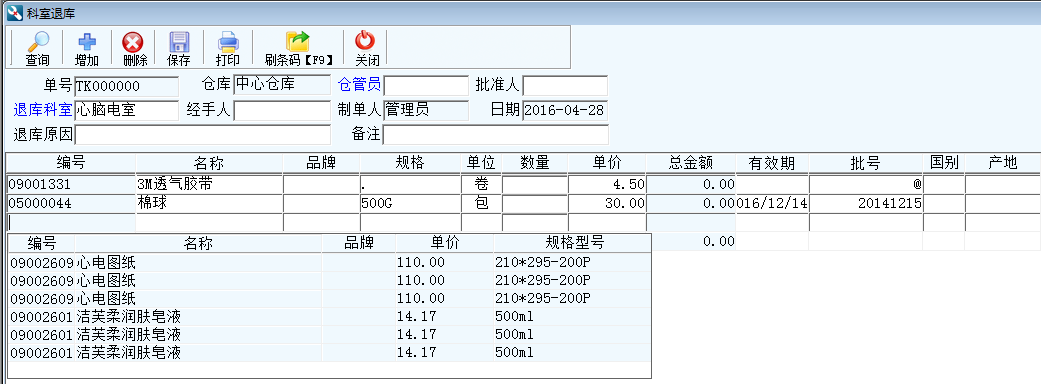Click the 规格型号 column header in popup

pyautogui.click(x=572, y=243)
